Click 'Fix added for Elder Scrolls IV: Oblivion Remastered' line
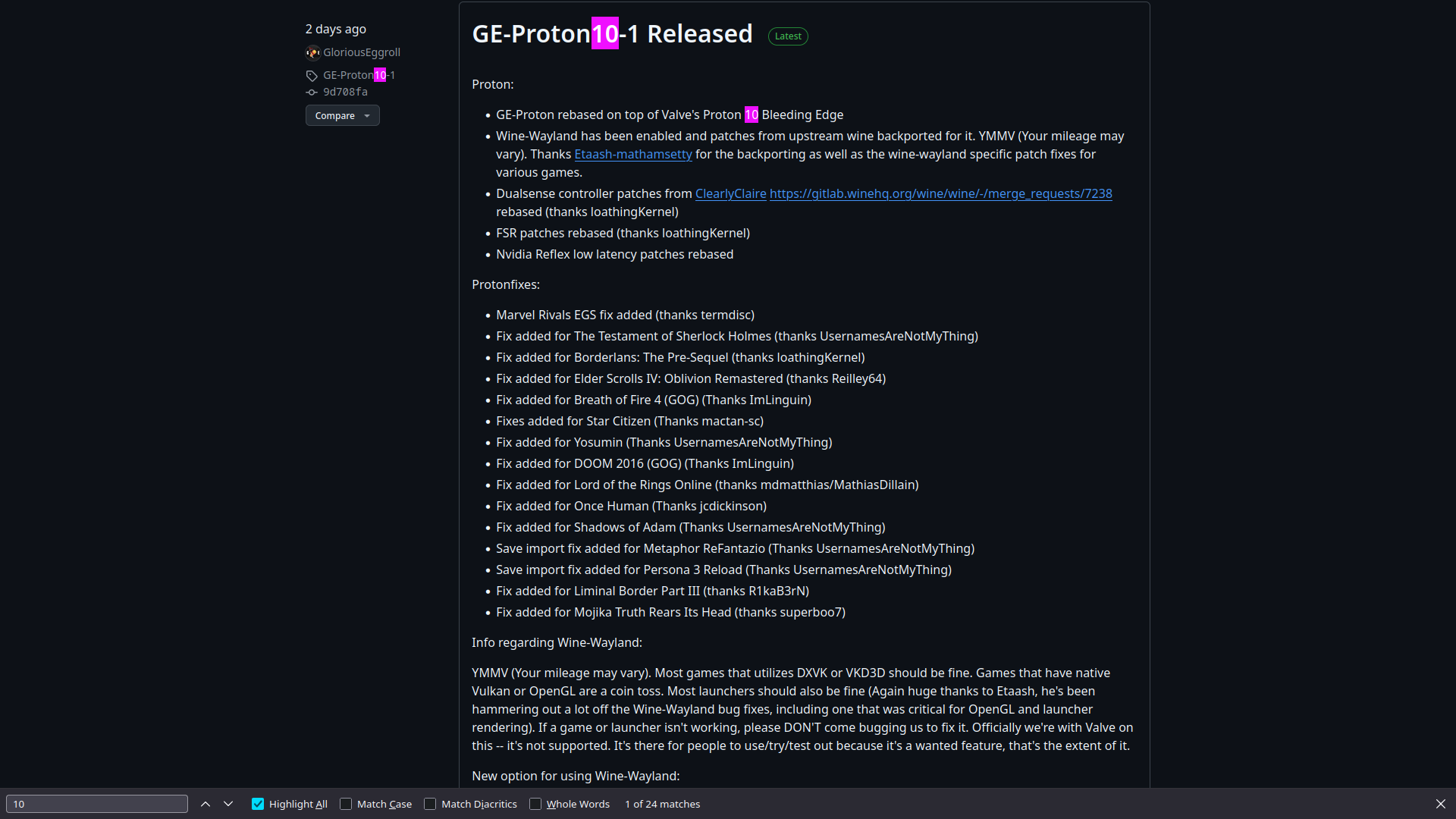This screenshot has width=1456, height=819. click(691, 378)
